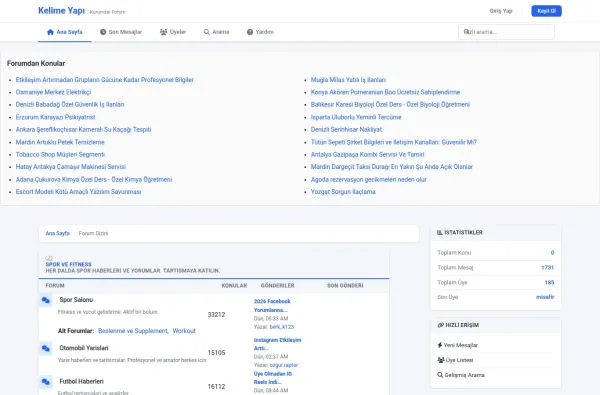Open topic Isparta Uluborlu Yeminli Tercüme

(x=356, y=117)
